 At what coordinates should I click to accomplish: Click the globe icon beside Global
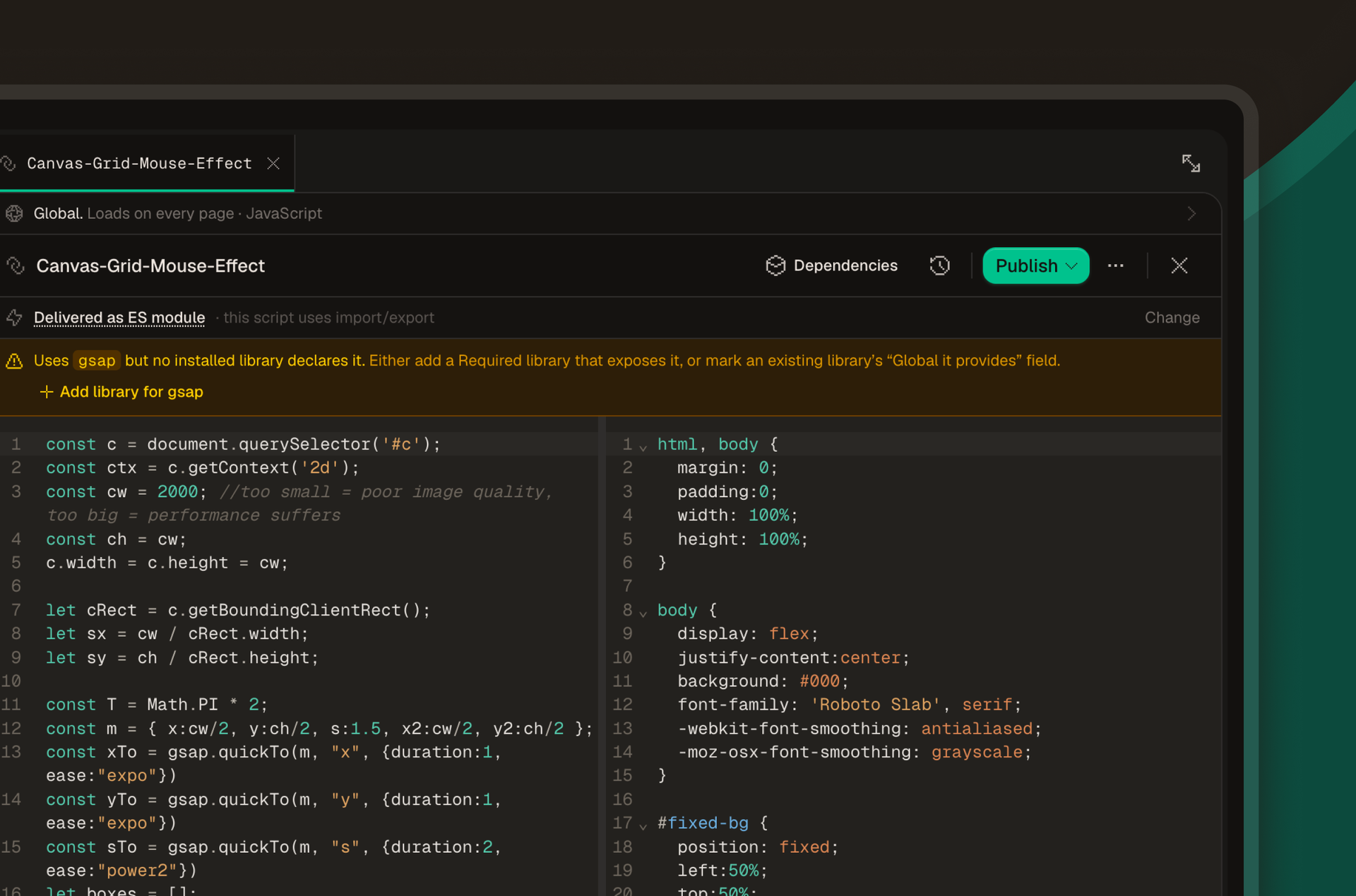14,213
